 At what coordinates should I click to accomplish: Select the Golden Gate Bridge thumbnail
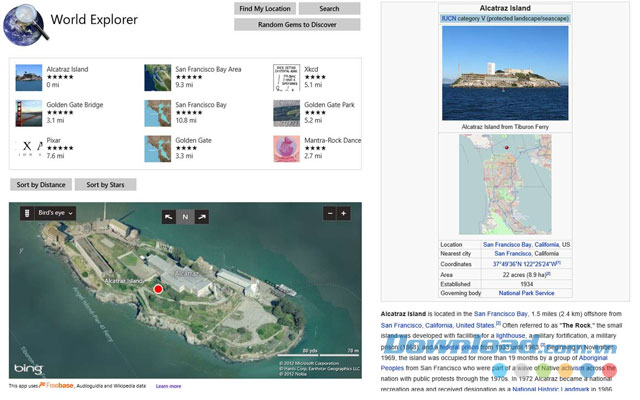[x=29, y=113]
